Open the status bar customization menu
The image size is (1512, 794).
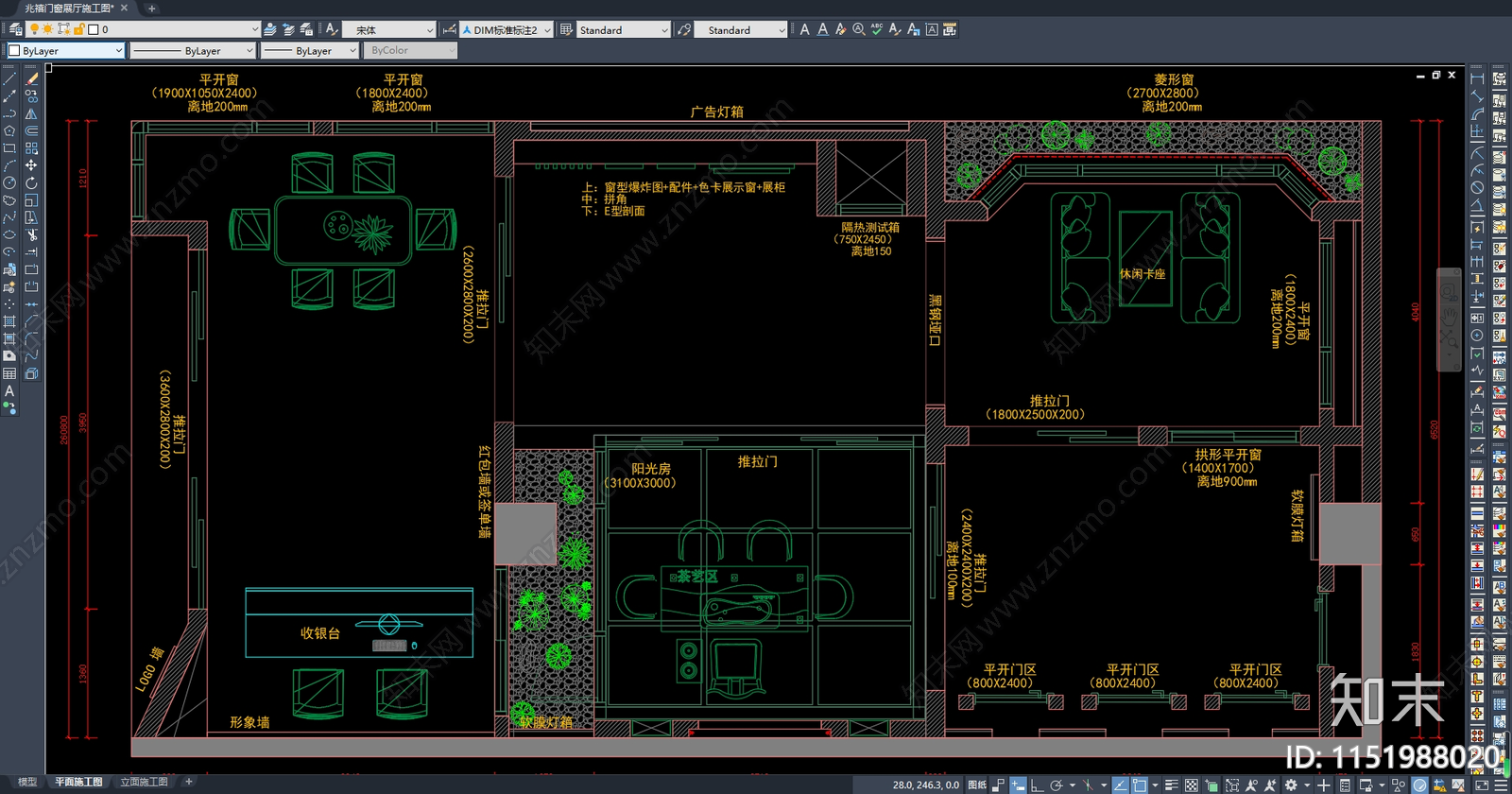coord(1502,785)
